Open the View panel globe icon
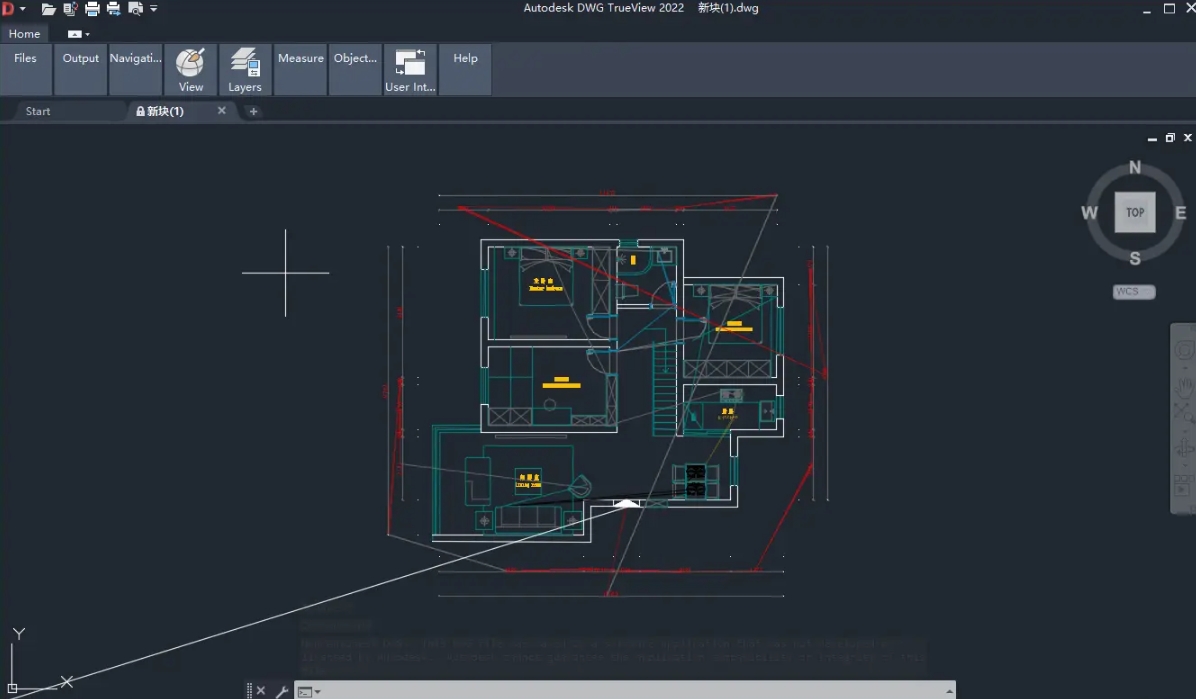1196x699 pixels. (x=190, y=62)
